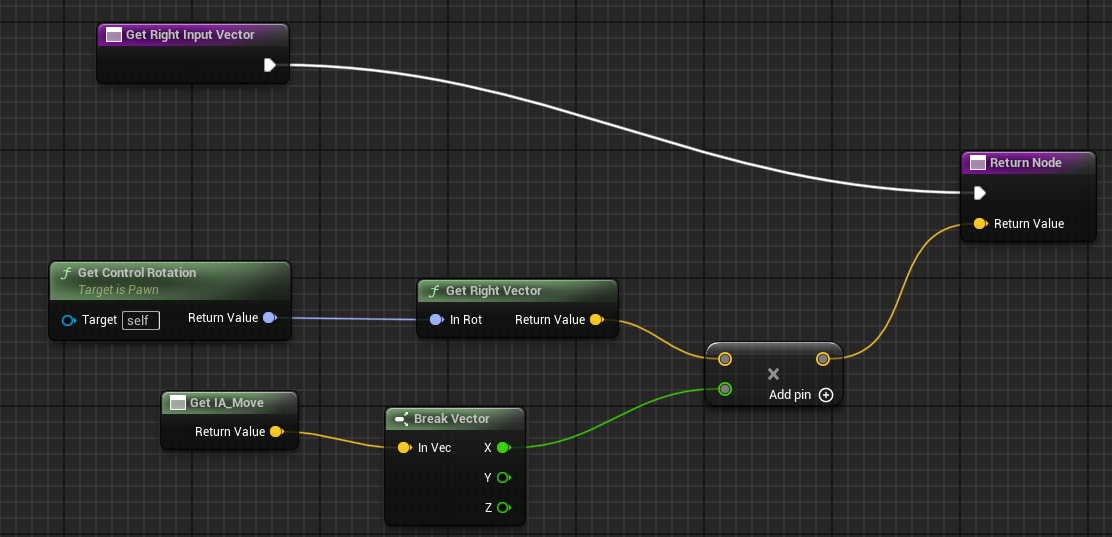Click the Target pin on Get Control Rotation
Viewport: 1112px width, 537px height.
(68, 320)
